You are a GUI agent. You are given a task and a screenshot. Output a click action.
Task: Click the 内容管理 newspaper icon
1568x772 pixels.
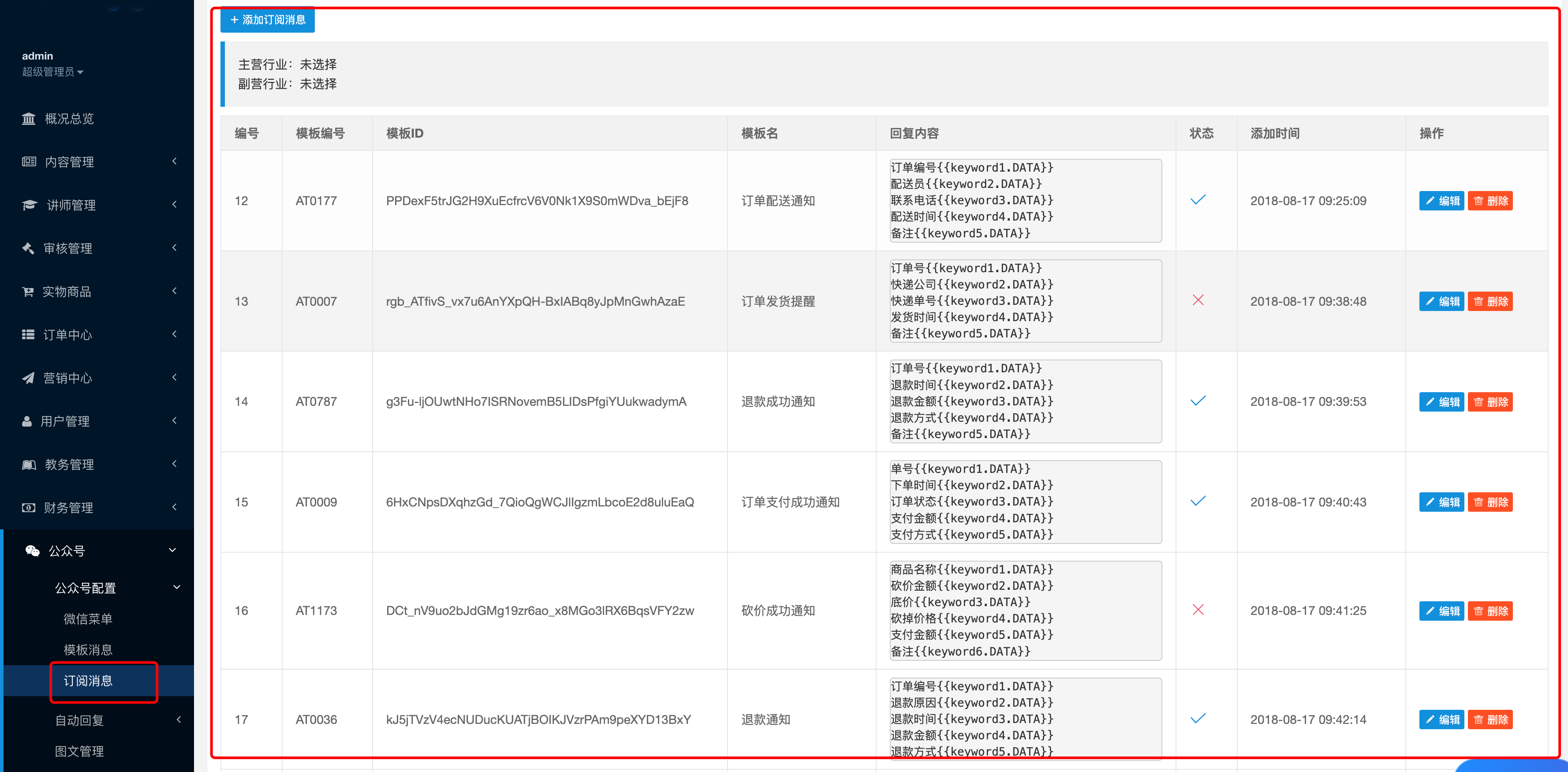[29, 161]
